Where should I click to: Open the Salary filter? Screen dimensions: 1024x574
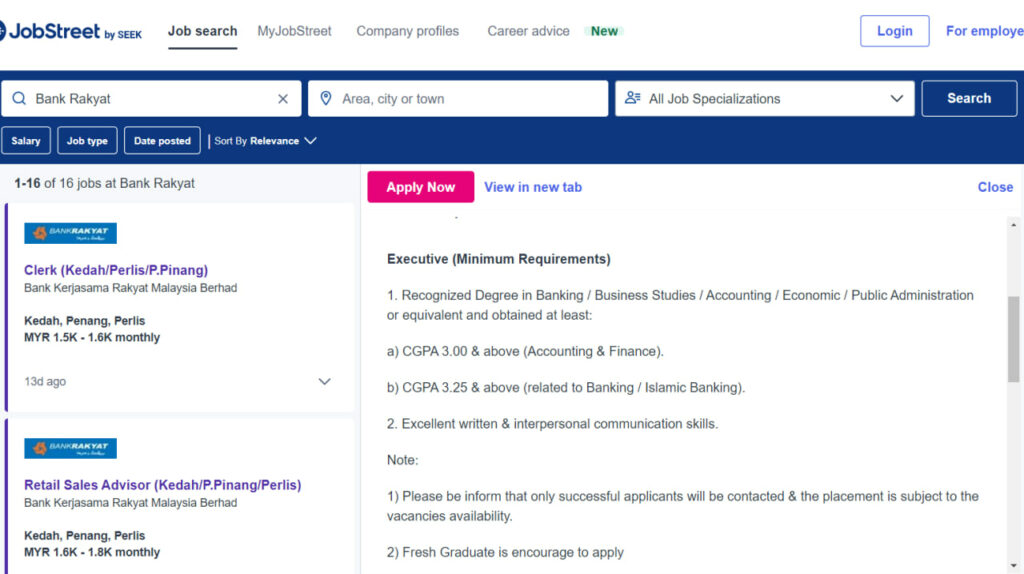[x=25, y=140]
